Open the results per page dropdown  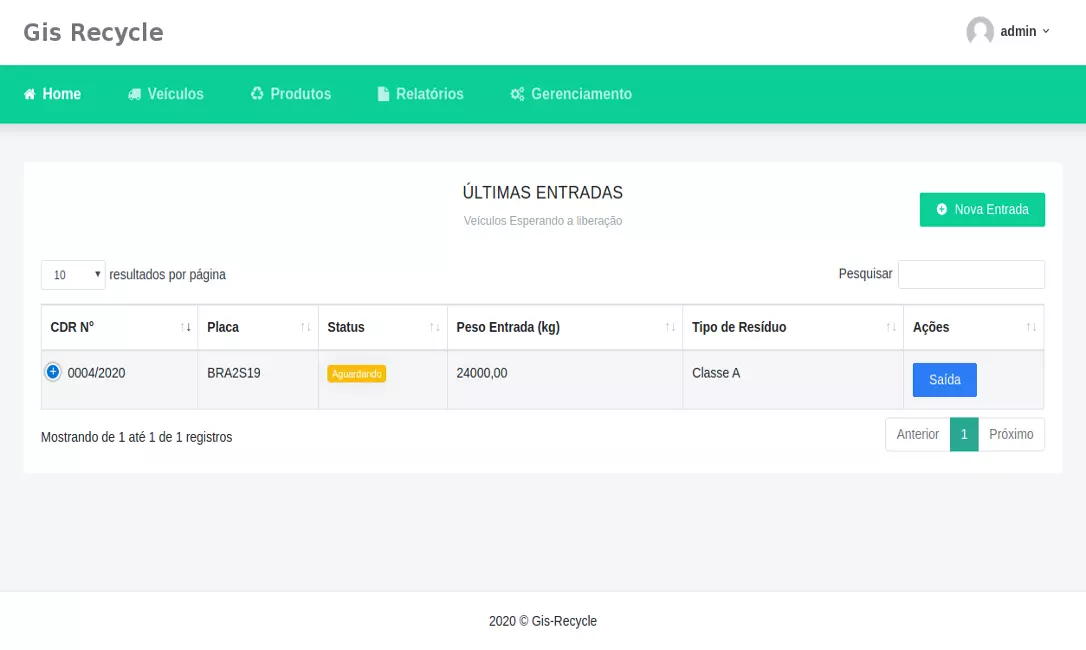73,275
